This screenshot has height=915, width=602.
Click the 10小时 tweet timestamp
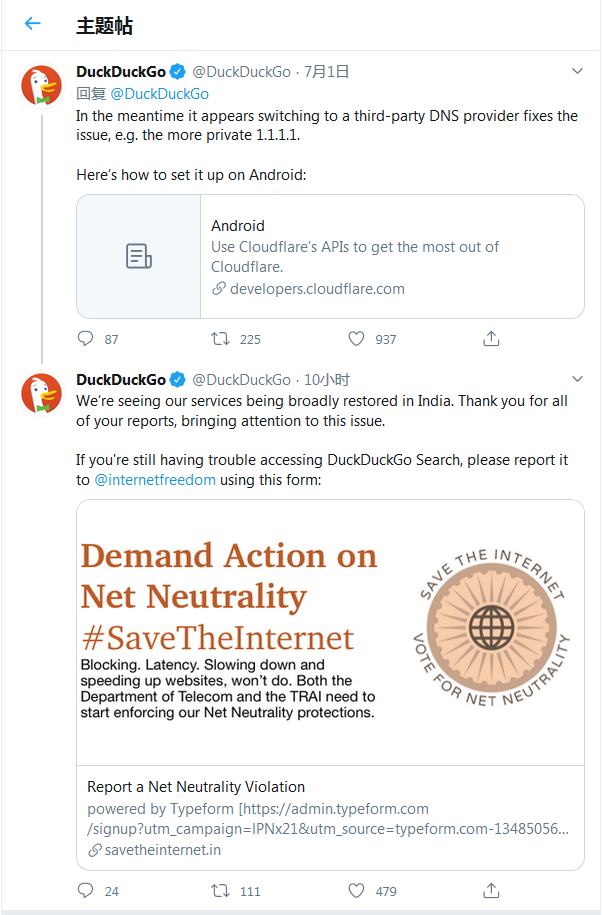point(327,380)
